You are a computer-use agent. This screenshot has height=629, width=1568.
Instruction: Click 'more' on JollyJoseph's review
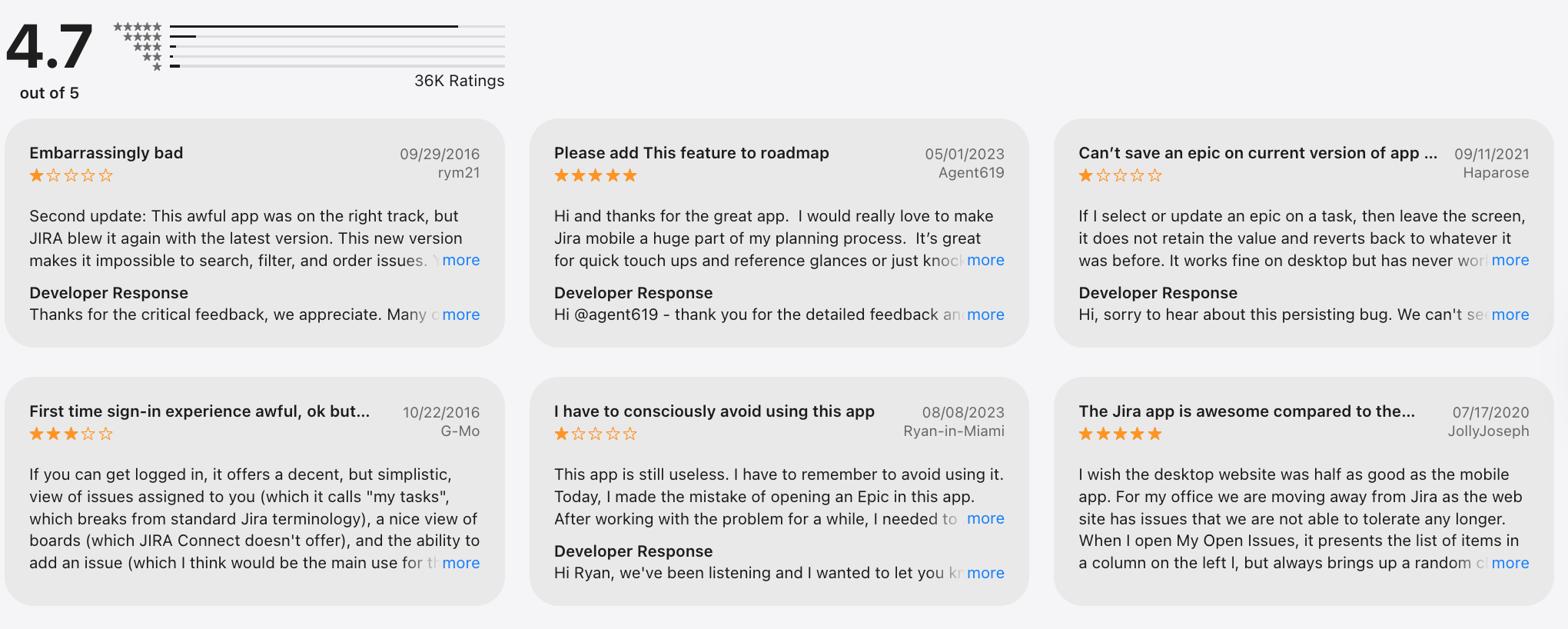1510,563
